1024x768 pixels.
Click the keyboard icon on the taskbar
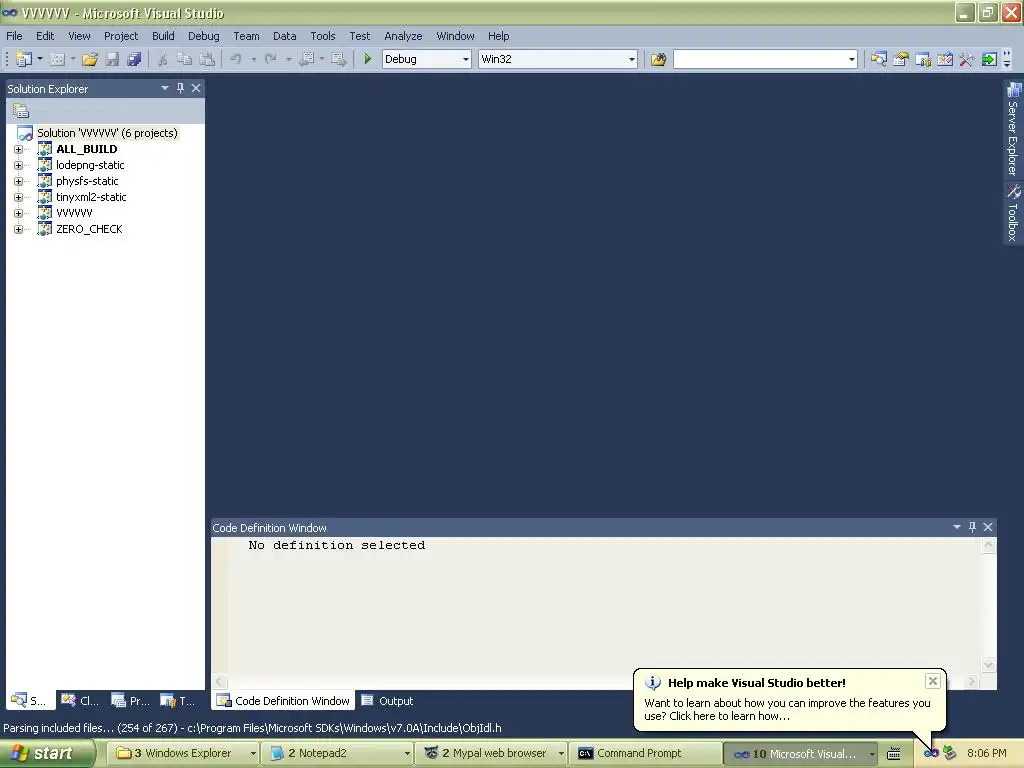893,754
